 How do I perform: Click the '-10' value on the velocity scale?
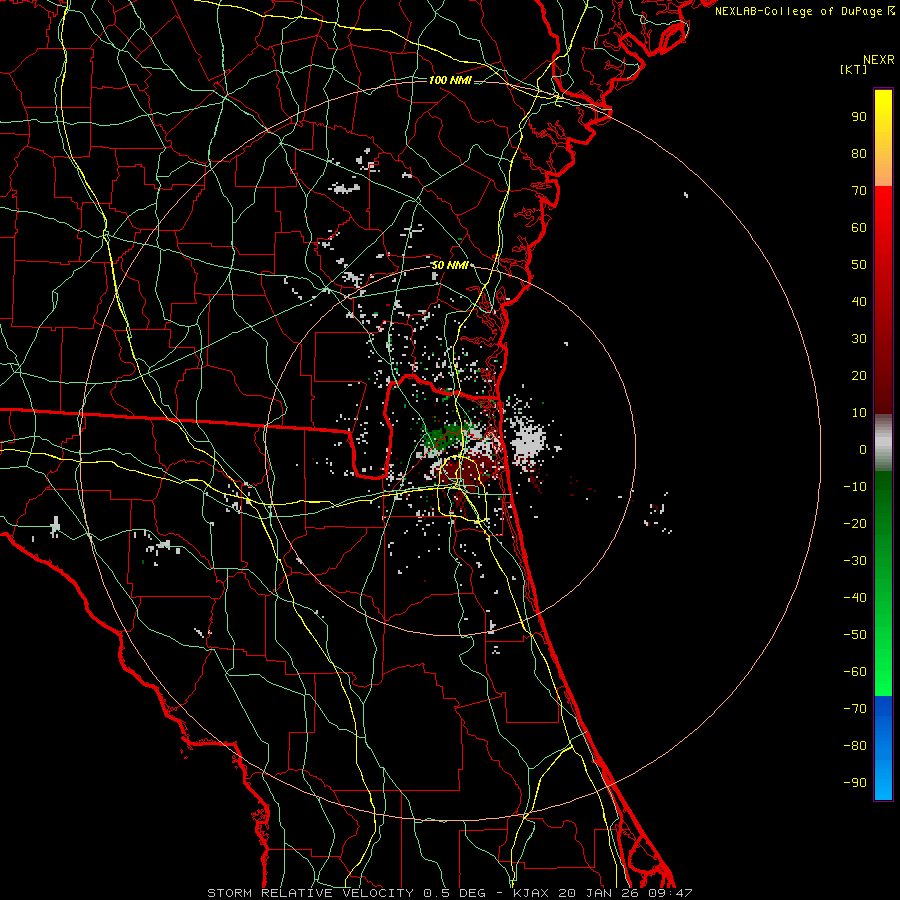(855, 487)
